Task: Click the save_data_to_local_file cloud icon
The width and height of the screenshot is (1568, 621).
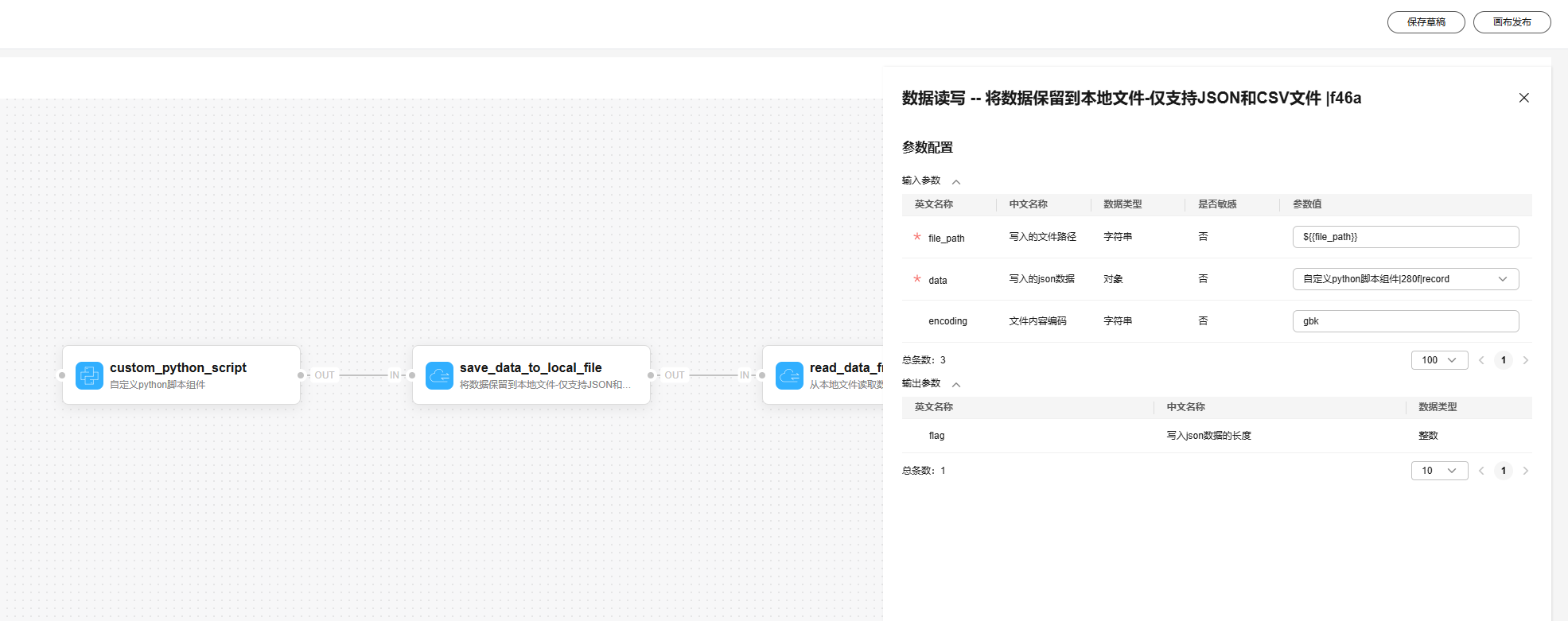Action: tap(439, 375)
